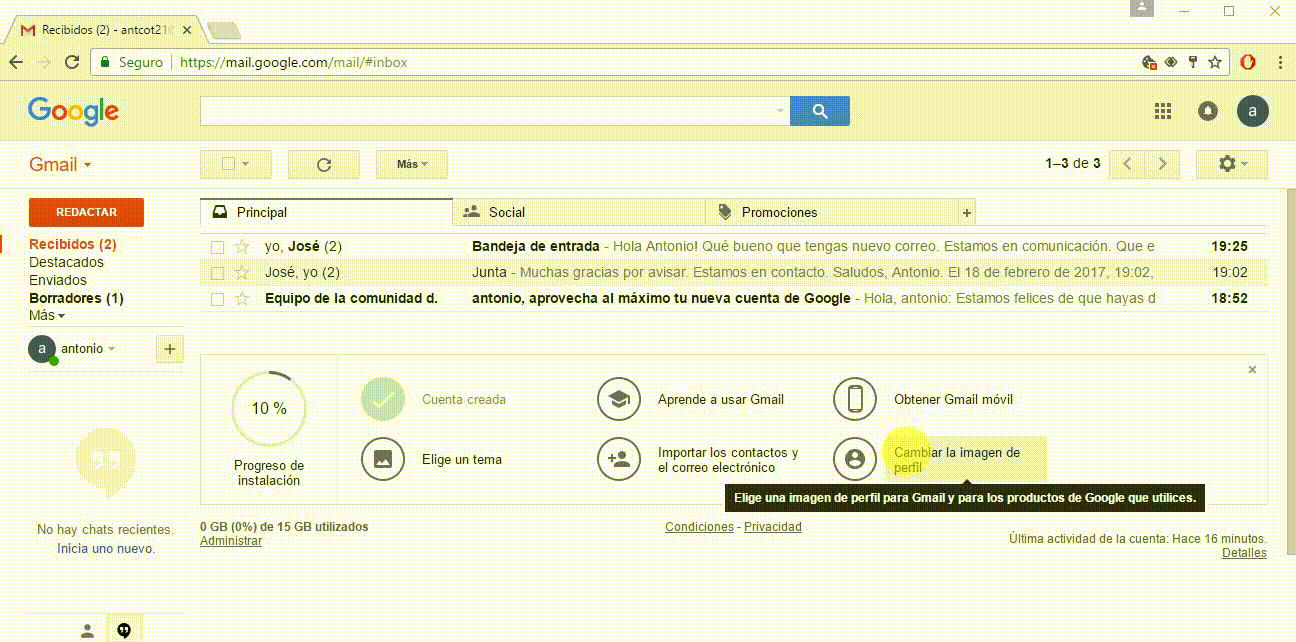The width and height of the screenshot is (1296, 642).
Task: Open the Administrar storage link
Action: click(231, 541)
